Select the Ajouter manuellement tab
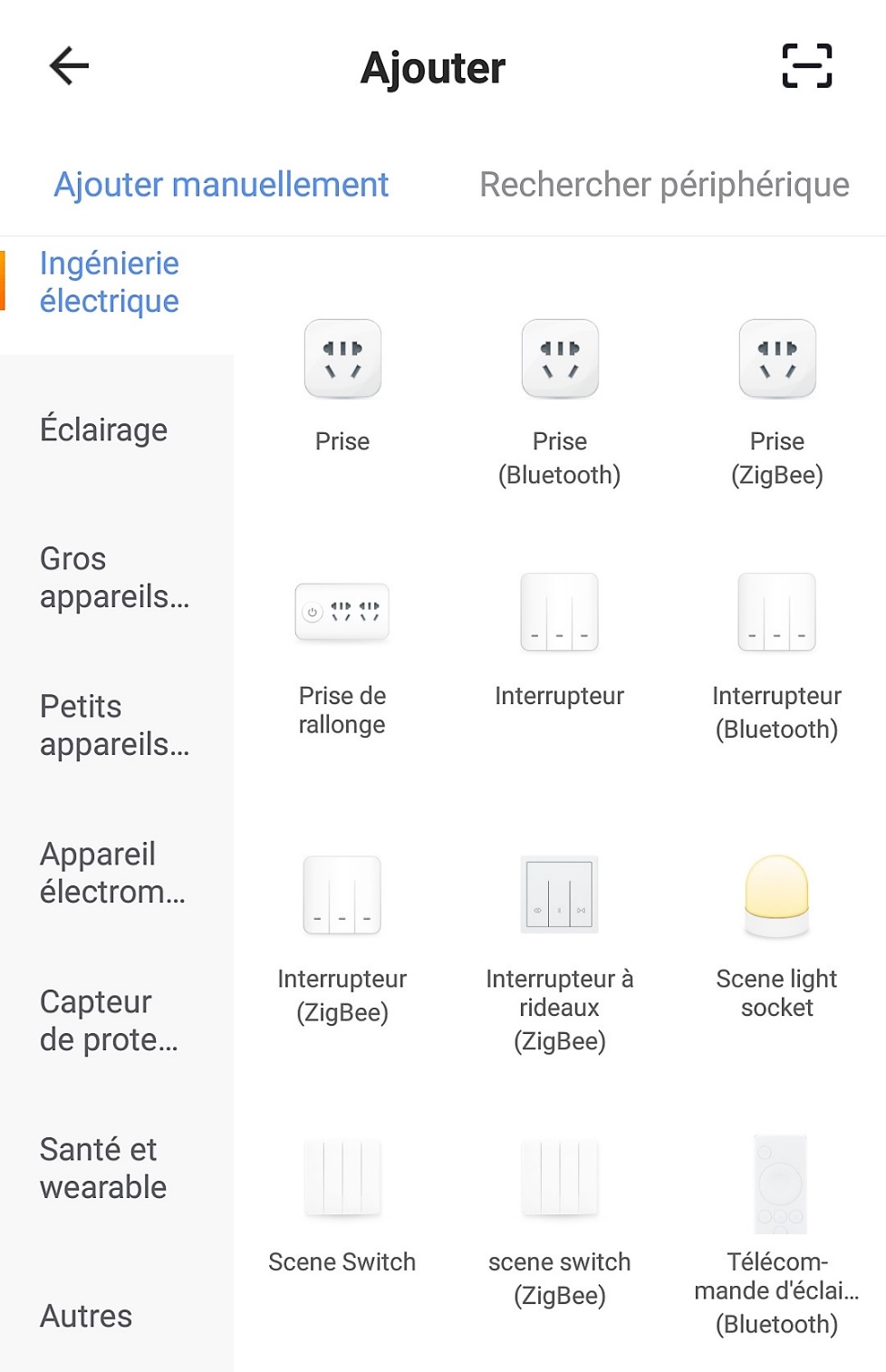 coord(221,185)
